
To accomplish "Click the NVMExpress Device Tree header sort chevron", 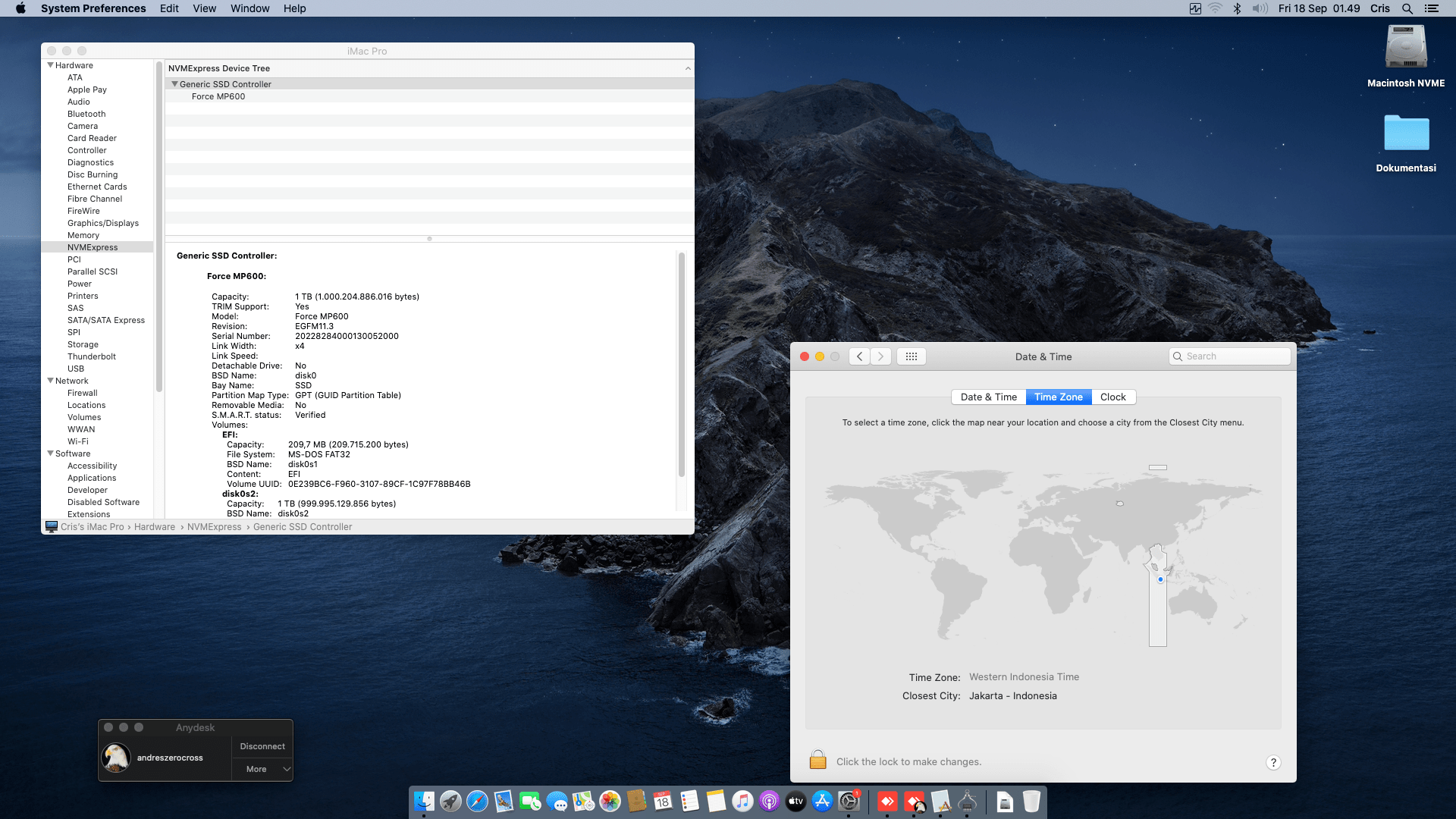I will [688, 68].
